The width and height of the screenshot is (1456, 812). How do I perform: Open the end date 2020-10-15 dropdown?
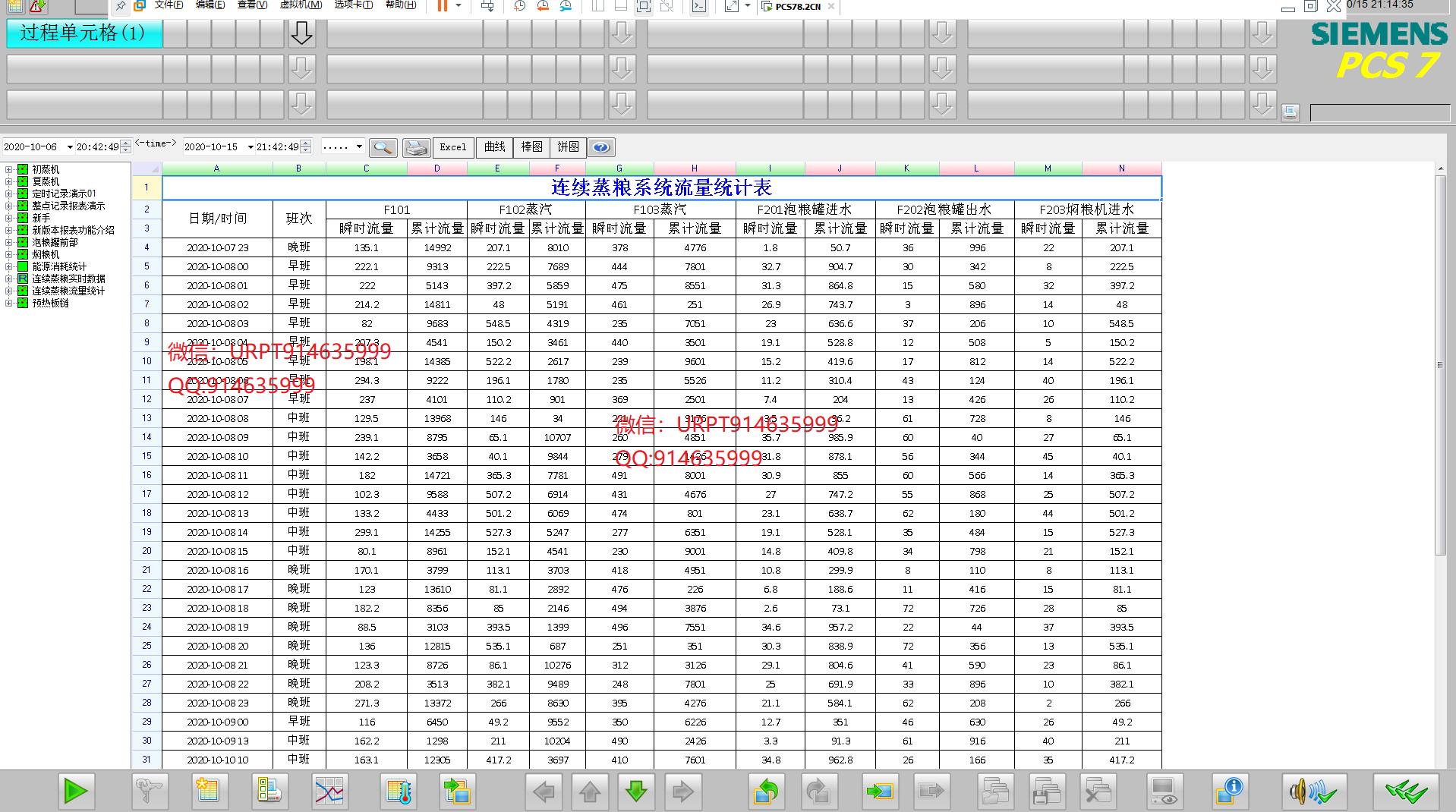pyautogui.click(x=251, y=147)
